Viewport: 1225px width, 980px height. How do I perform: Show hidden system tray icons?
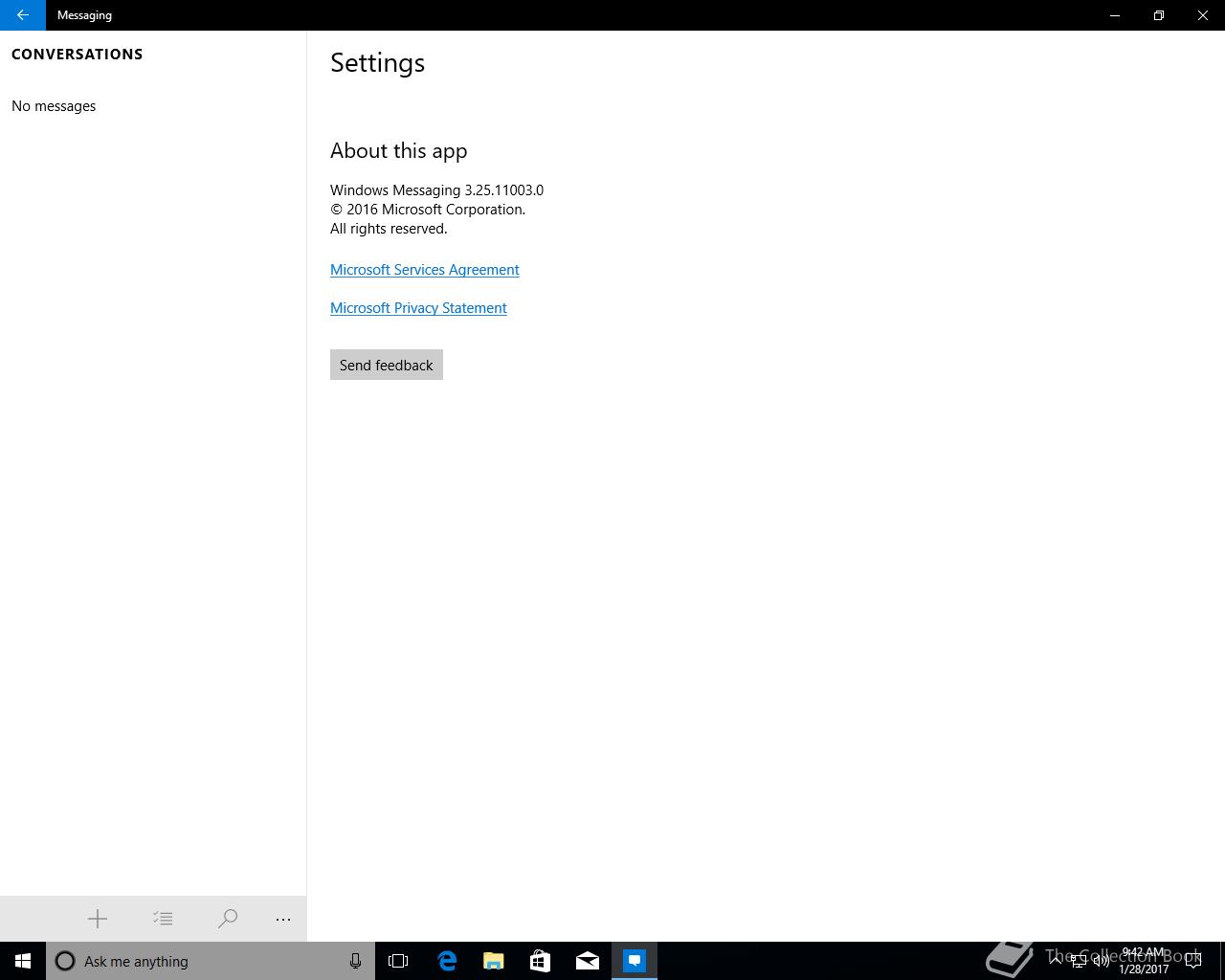[1056, 961]
